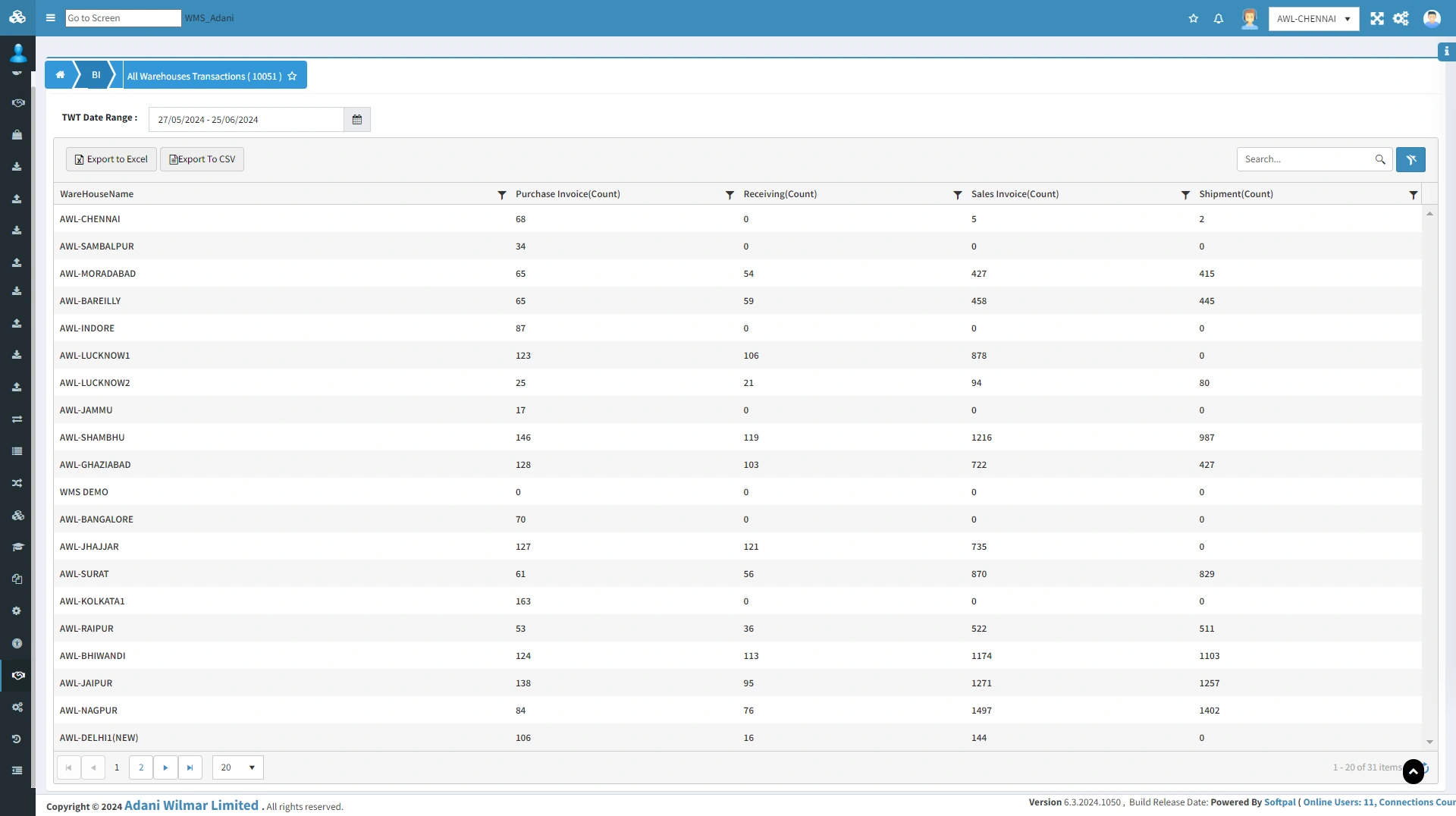Screen dimensions: 1456x816
Task: Click the search magnifier icon
Action: tap(1380, 159)
